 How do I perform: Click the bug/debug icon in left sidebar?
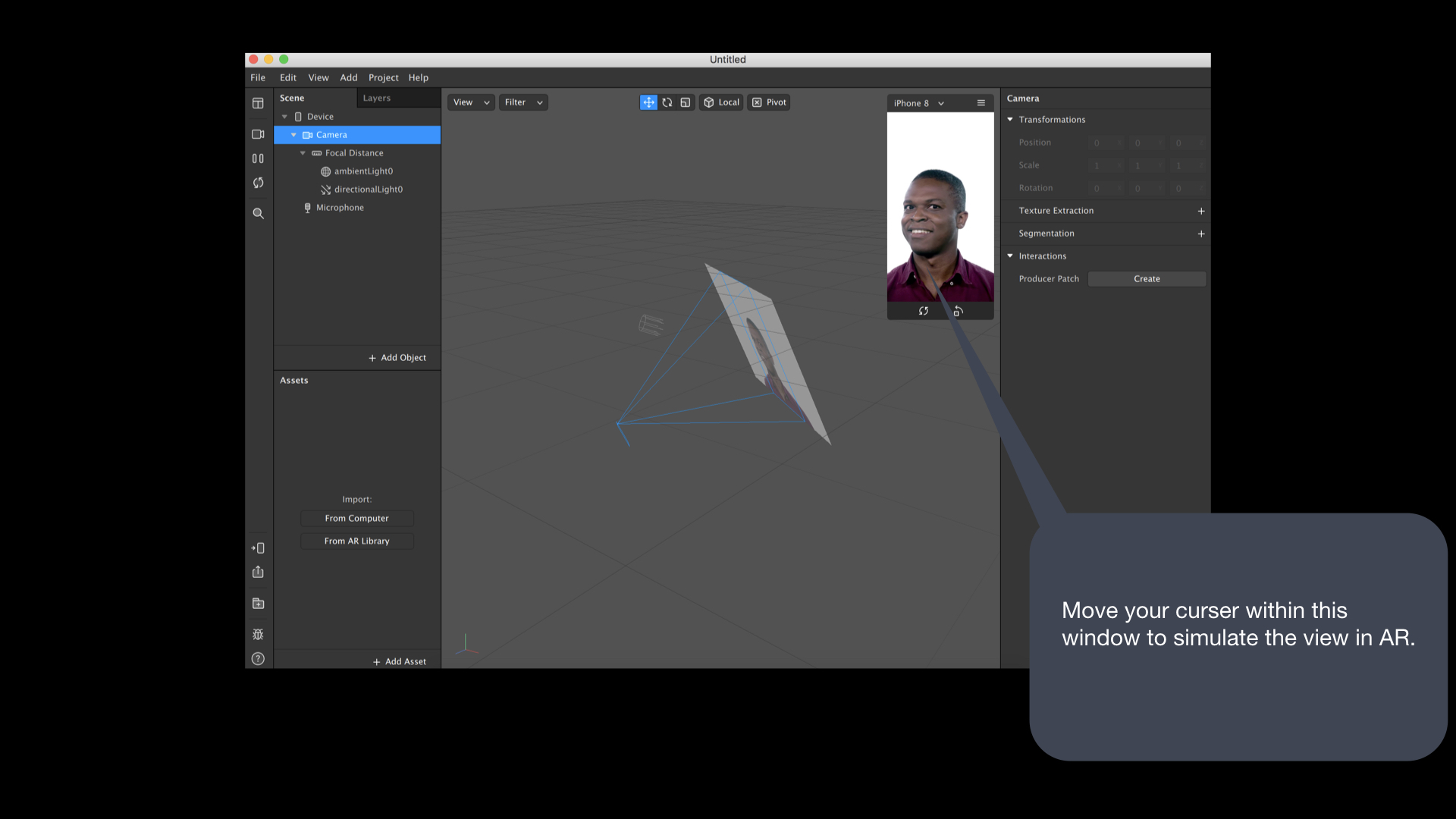tap(258, 634)
